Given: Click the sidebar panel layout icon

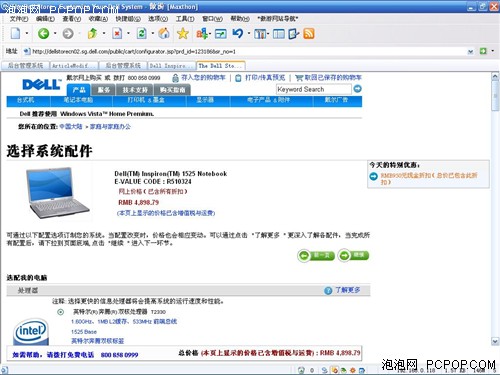Looking at the screenshot, I should click(279, 34).
